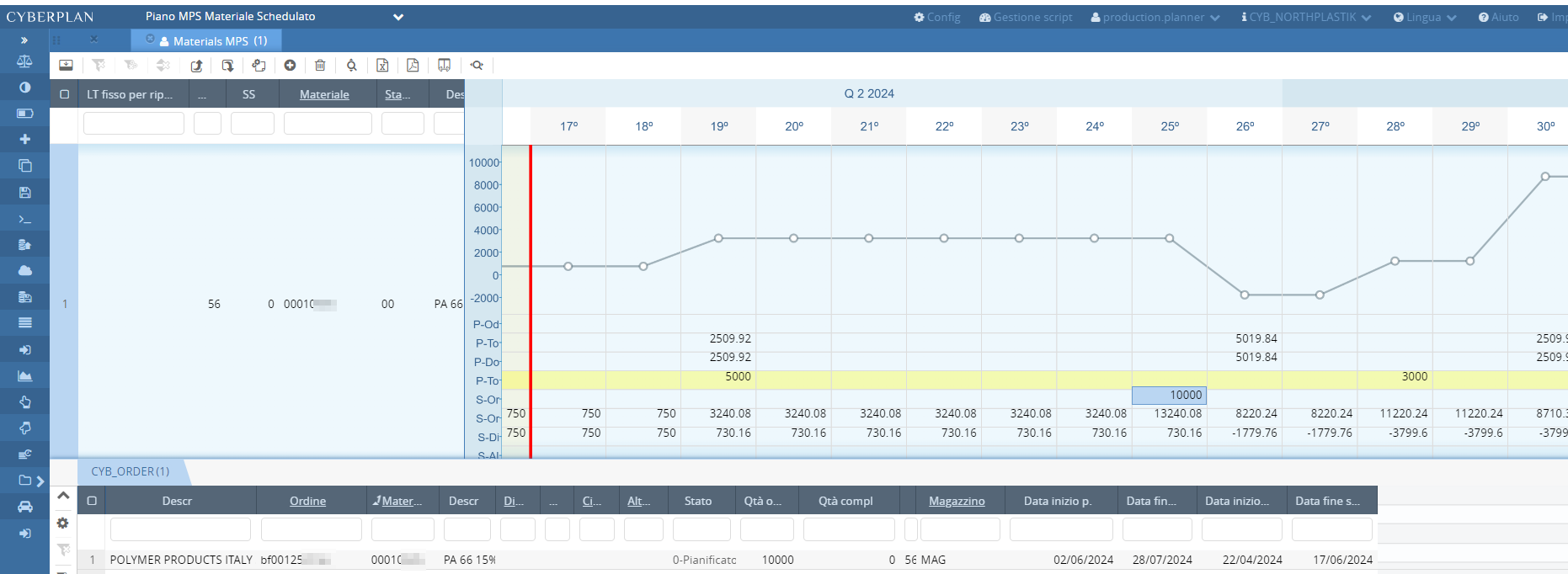Select the CYB_ORDER(1) tab
This screenshot has width=1568, height=574.
coord(131,471)
